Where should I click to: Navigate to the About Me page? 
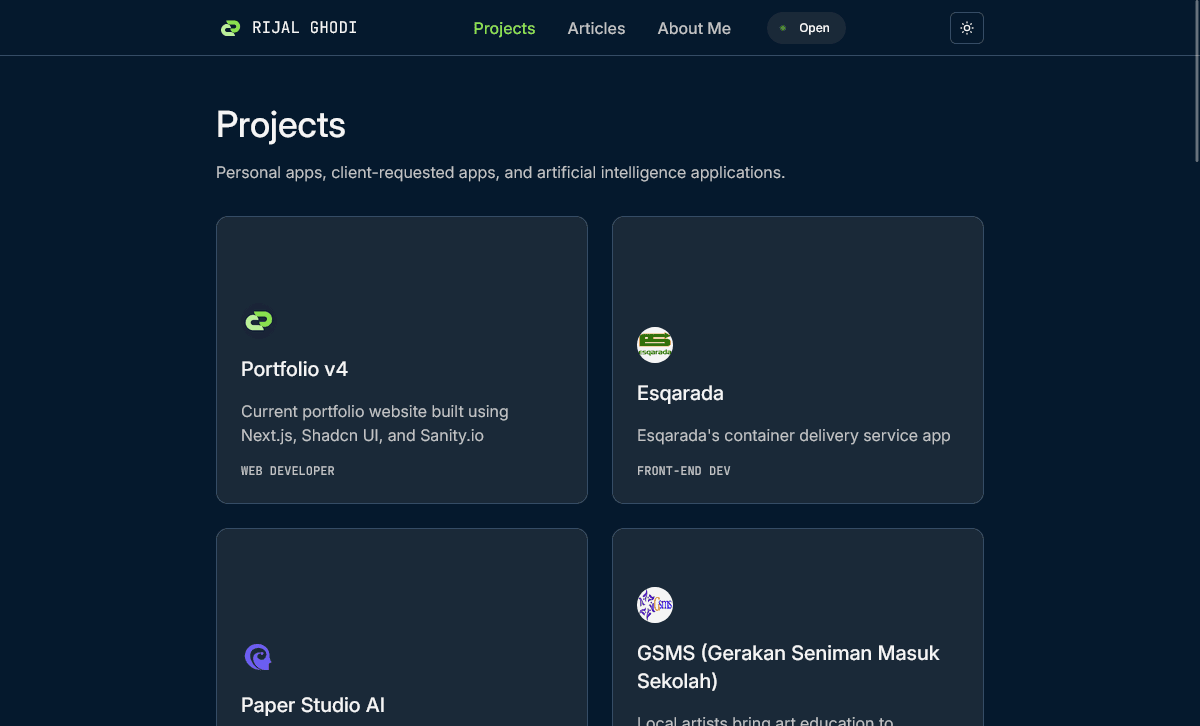(x=694, y=28)
